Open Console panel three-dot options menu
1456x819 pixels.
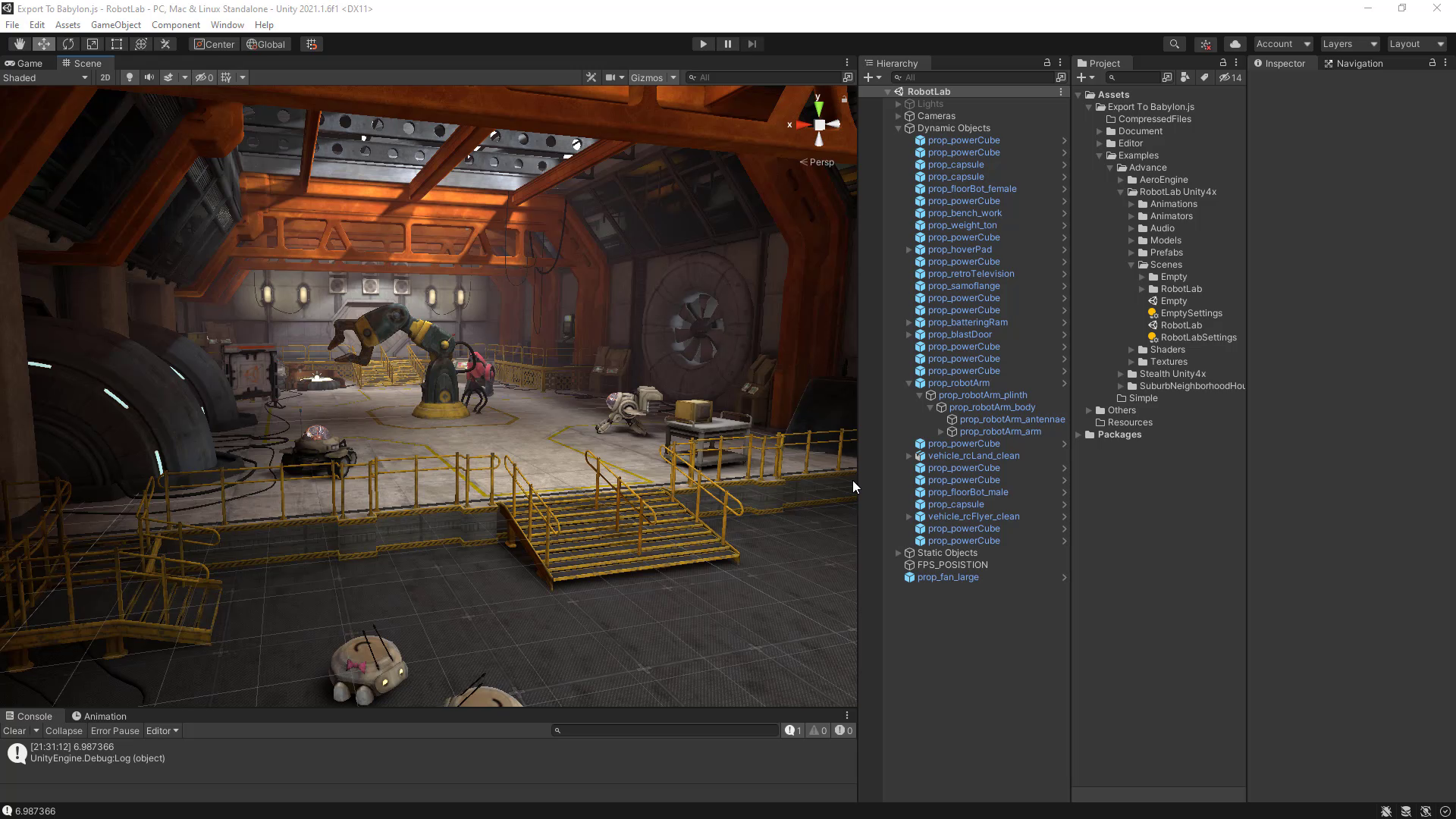847,715
